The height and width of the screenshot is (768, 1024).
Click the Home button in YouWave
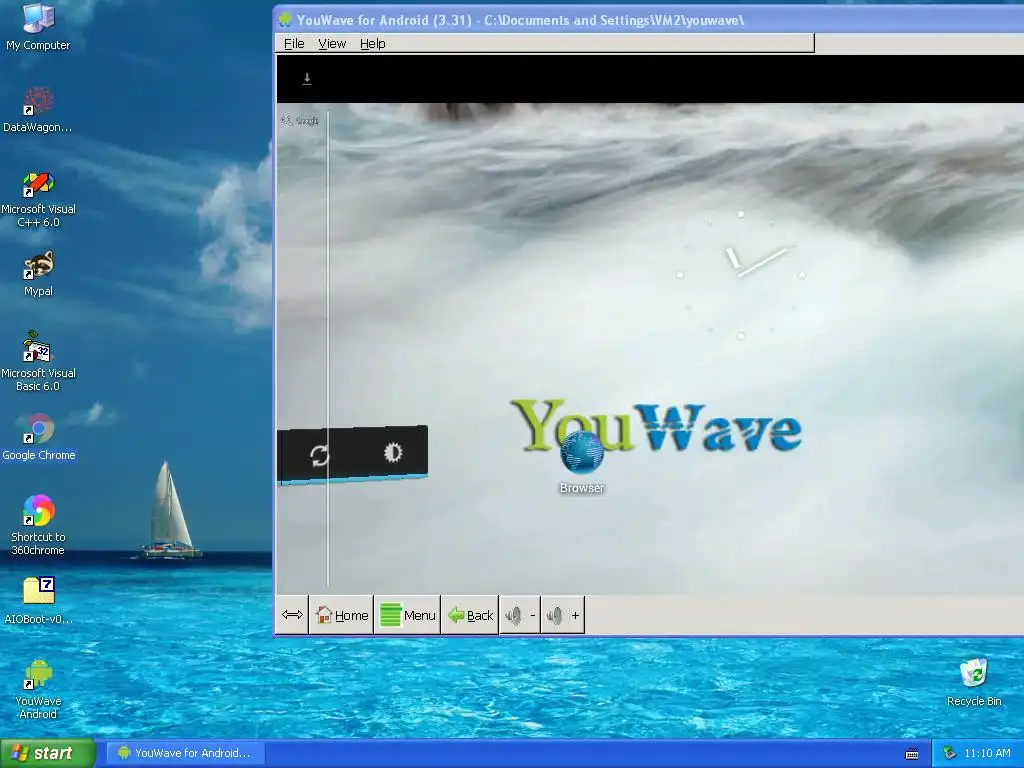pos(342,615)
